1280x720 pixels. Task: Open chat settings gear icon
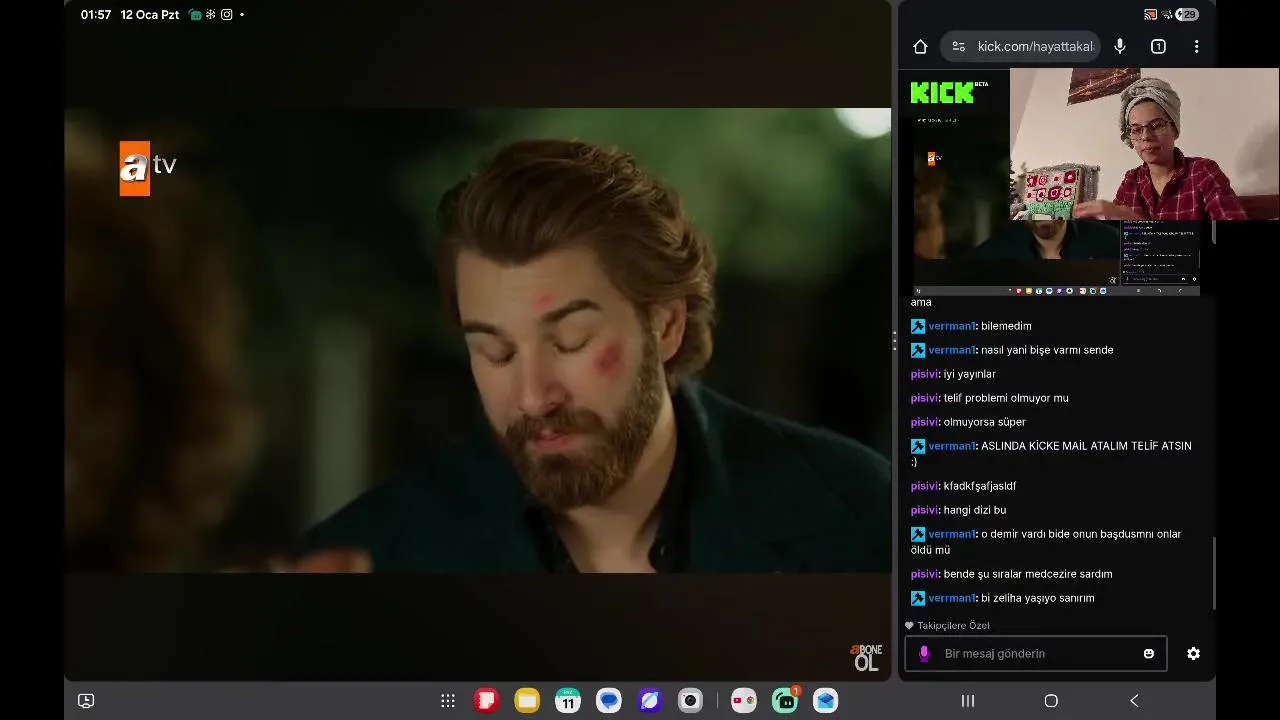click(x=1193, y=653)
